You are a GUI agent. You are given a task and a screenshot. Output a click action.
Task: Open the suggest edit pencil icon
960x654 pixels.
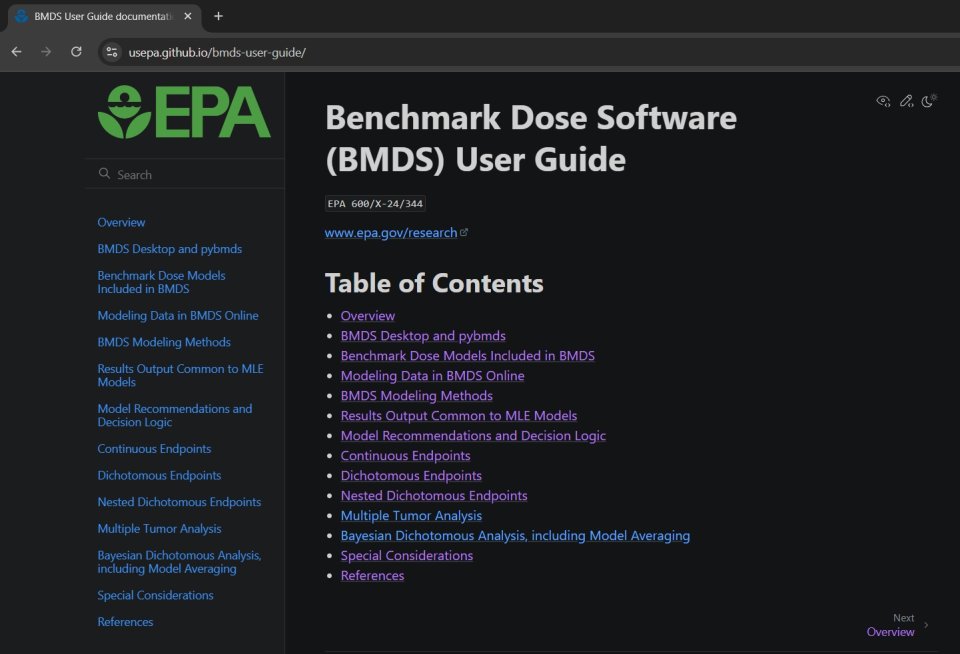point(907,101)
